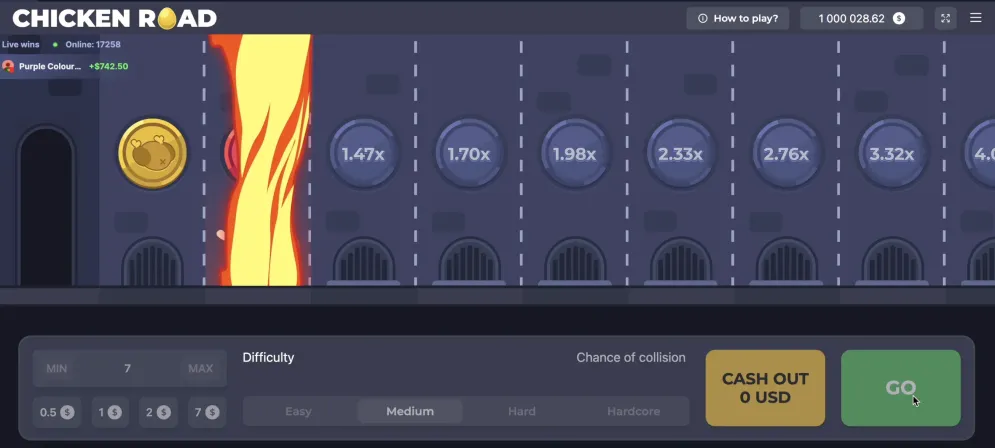Select Hardcore difficulty

pos(633,411)
